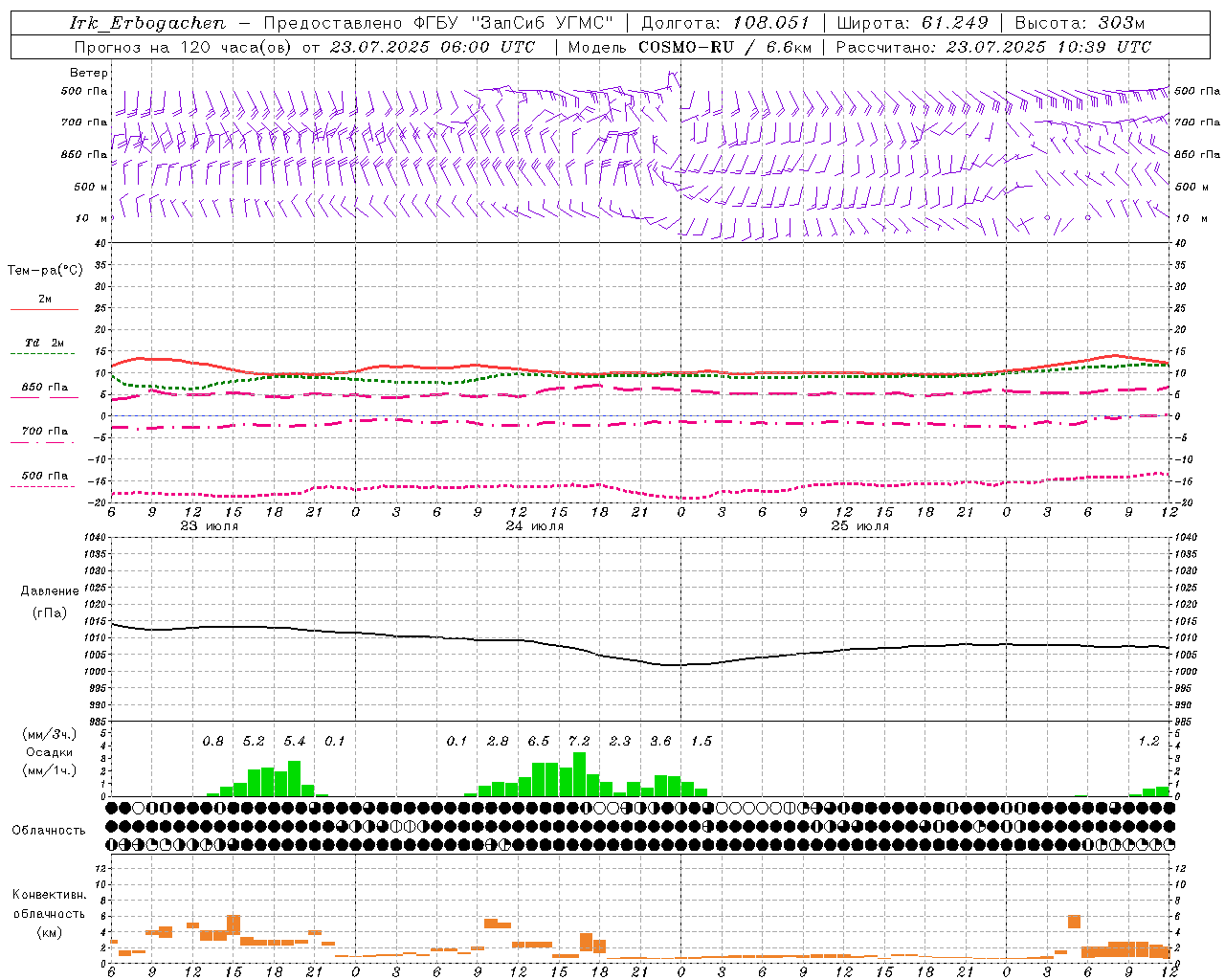Image resolution: width=1225 pixels, height=980 pixels.
Task: Click the longitude value 108.051
Action: point(771,23)
